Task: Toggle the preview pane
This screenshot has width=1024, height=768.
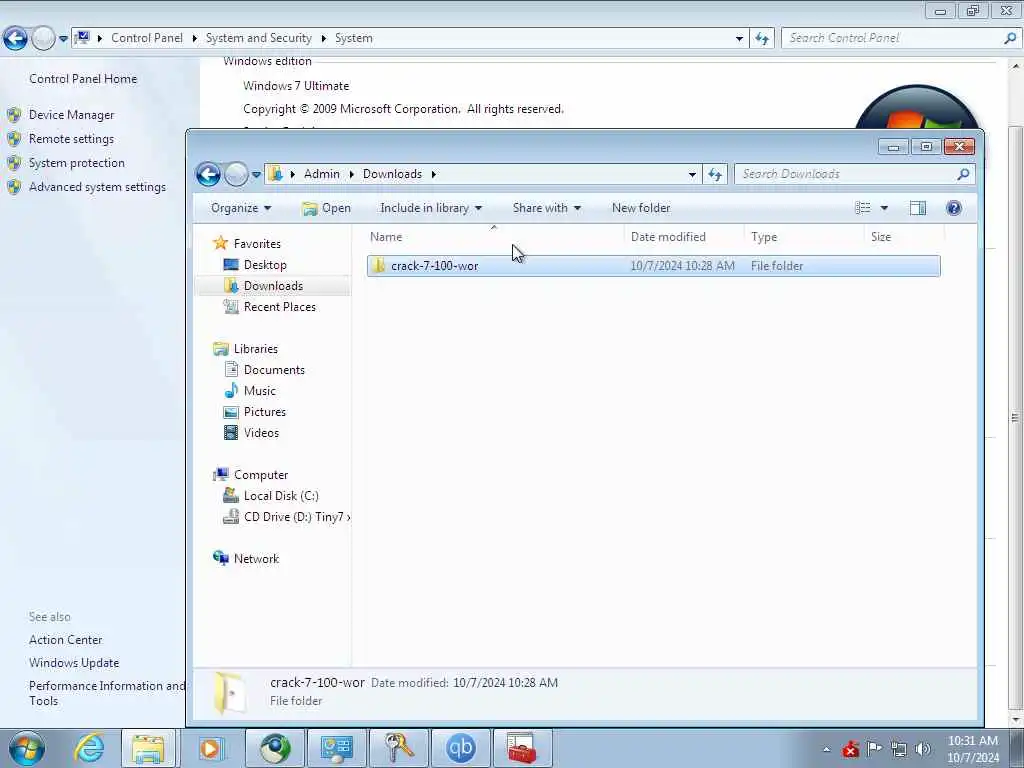Action: [918, 208]
